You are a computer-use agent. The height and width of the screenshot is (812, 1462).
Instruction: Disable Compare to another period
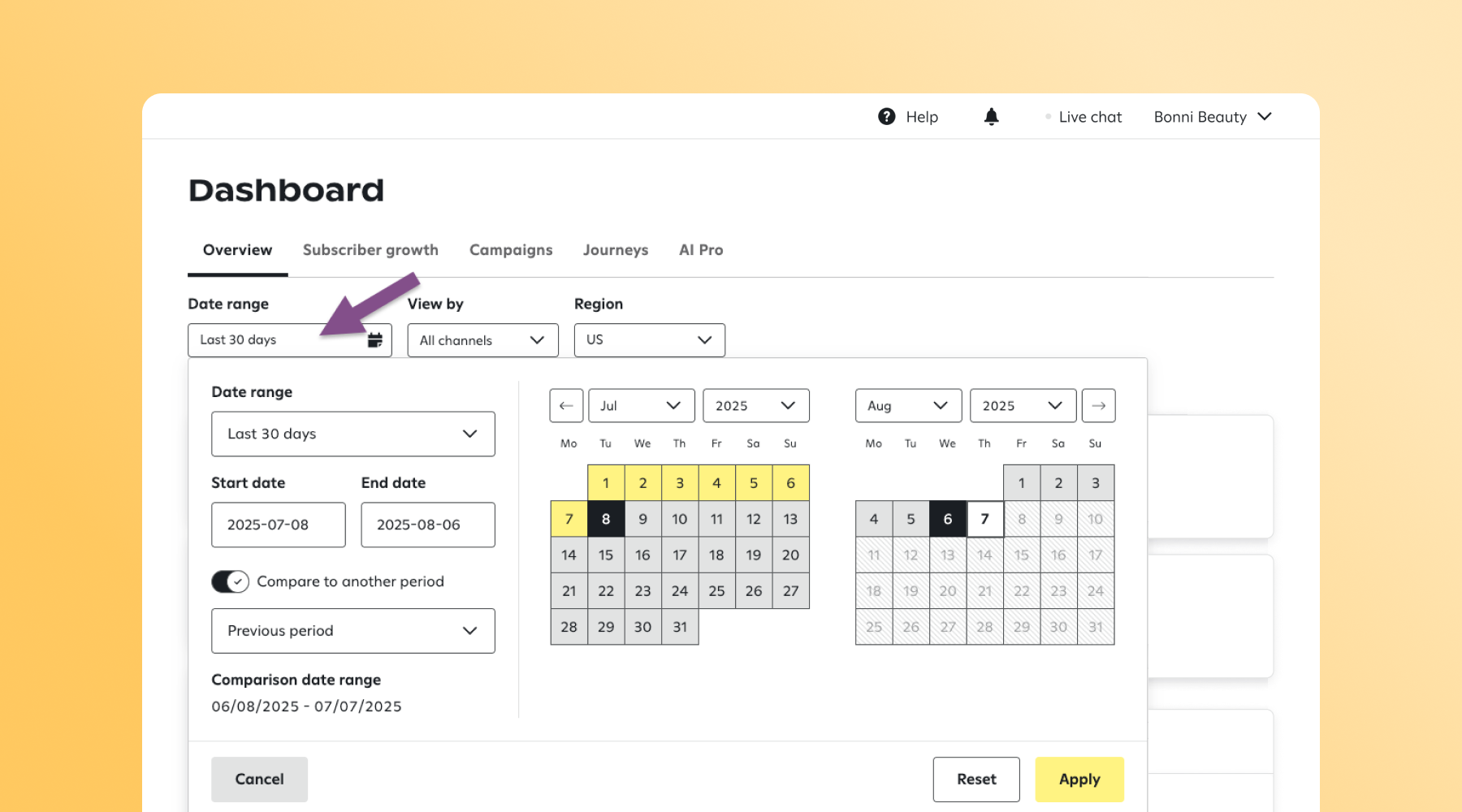point(230,581)
